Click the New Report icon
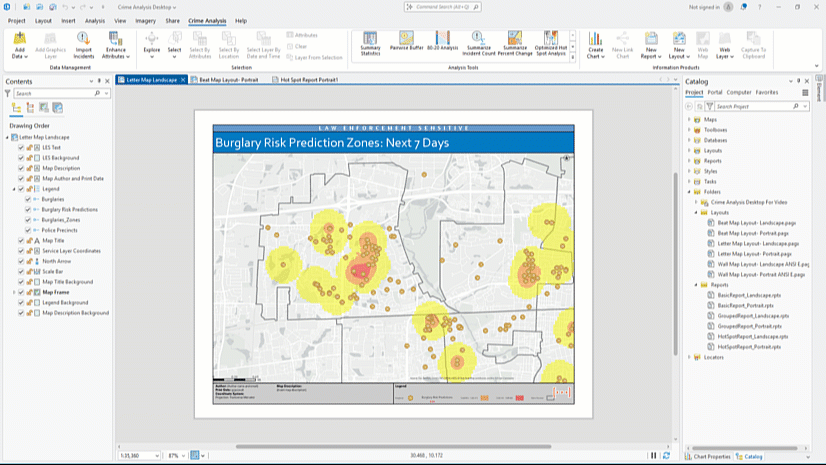Screen dimensions: 826x465 coord(651,38)
